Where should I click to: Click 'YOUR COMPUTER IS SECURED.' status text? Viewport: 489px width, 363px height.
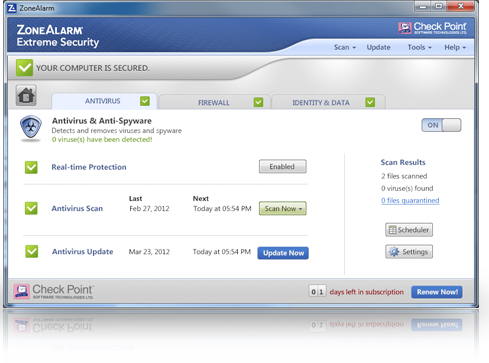coord(93,68)
